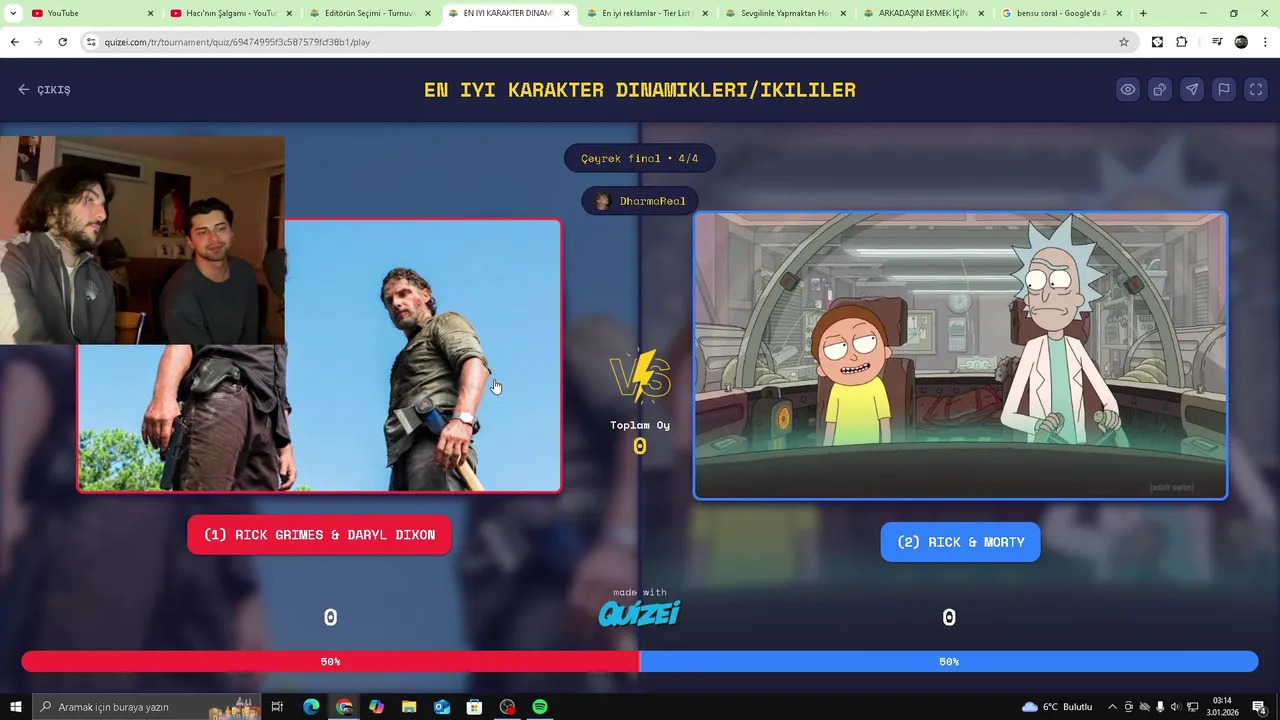1280x720 pixels.
Task: Open File Explorer from taskbar
Action: coord(409,707)
